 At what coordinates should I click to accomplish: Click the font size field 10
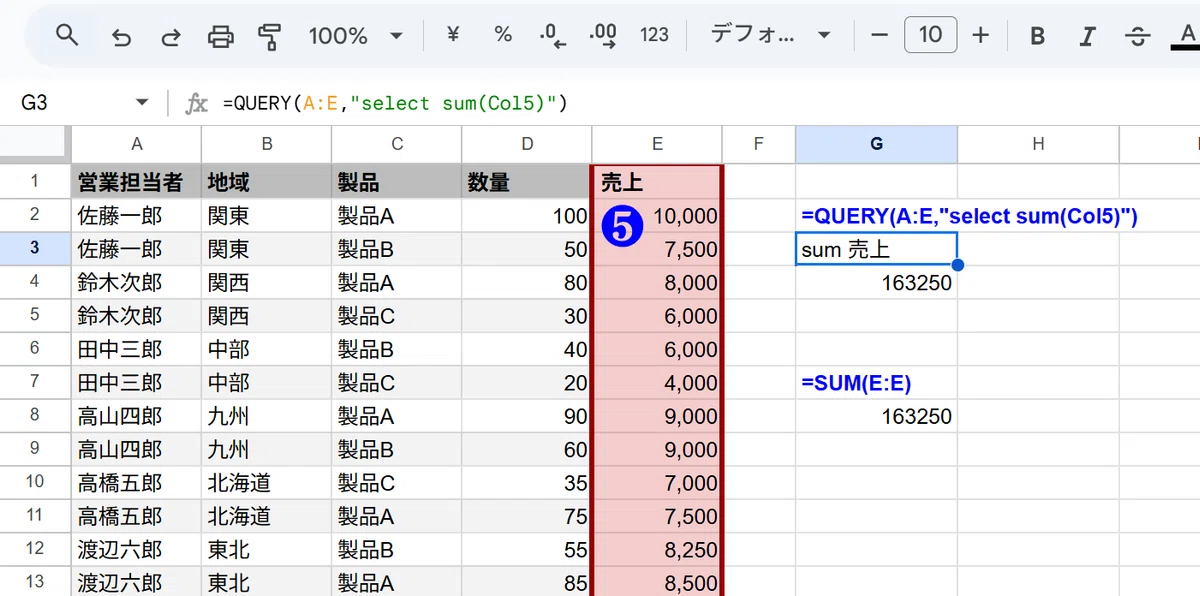[x=930, y=36]
